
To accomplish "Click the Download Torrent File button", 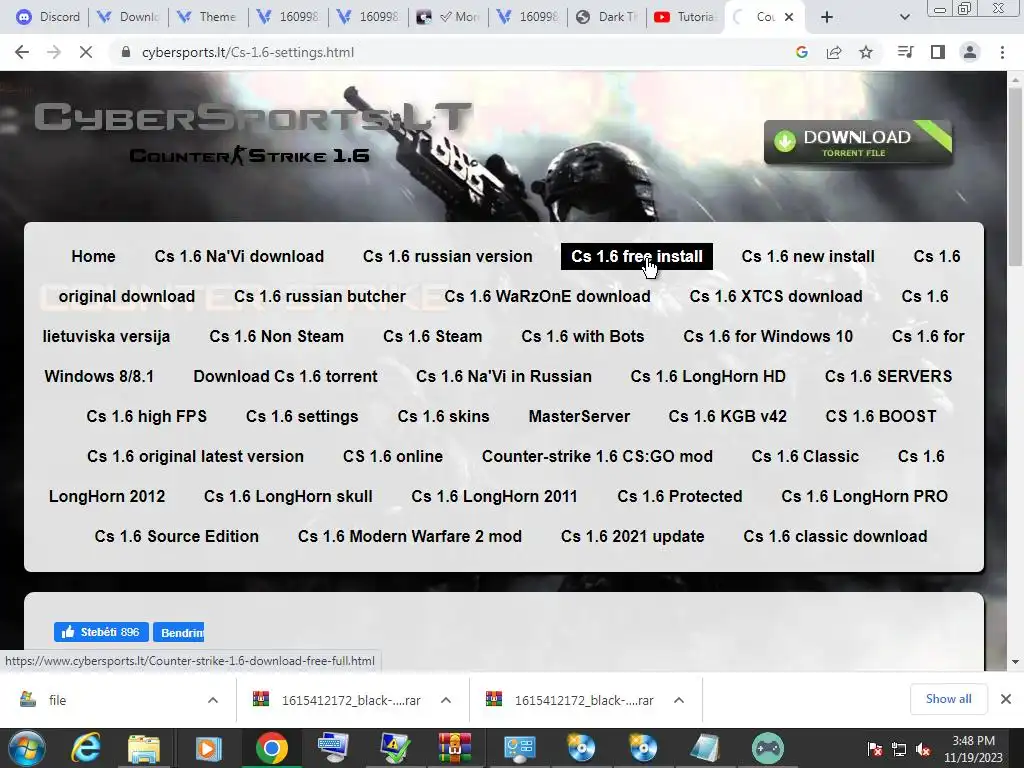I will click(x=857, y=142).
